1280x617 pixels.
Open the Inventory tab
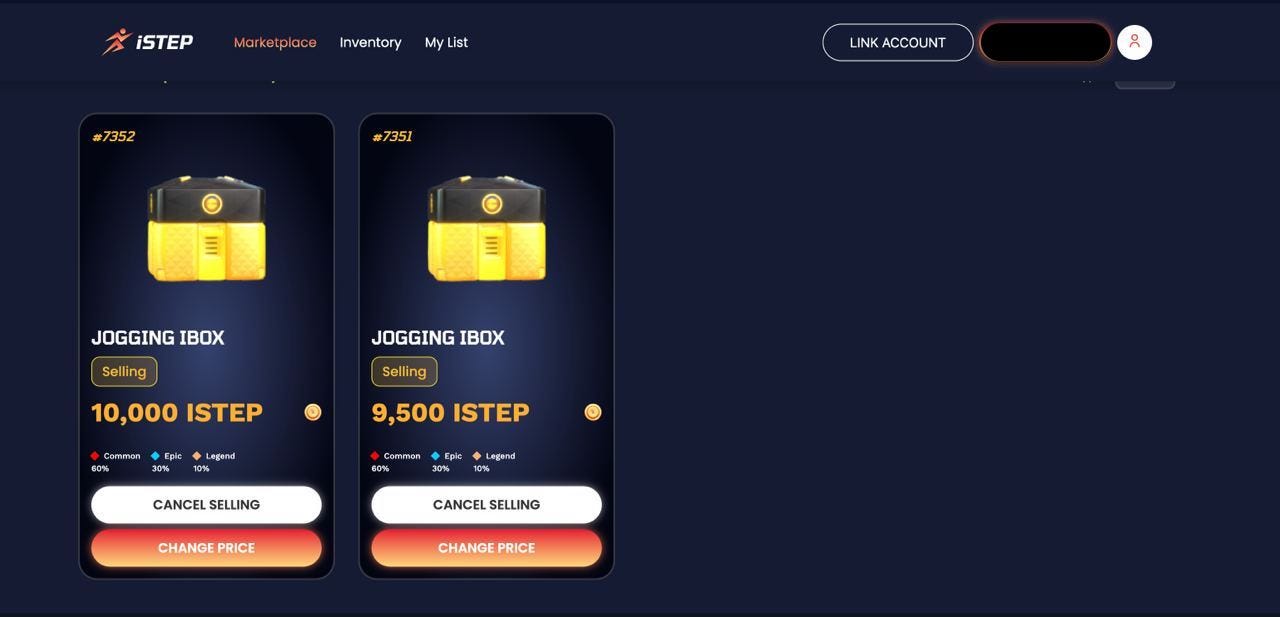(370, 42)
